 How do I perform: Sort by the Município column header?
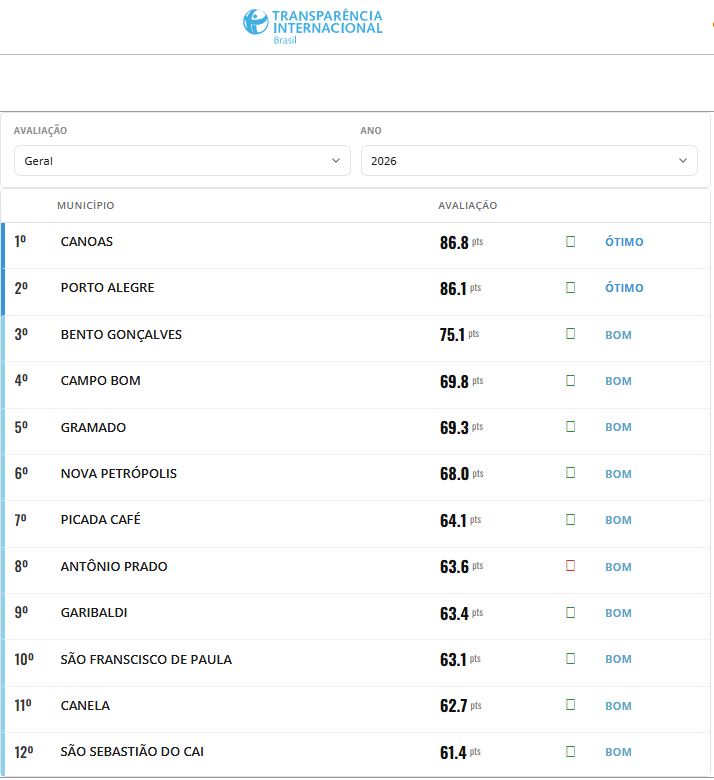[86, 205]
